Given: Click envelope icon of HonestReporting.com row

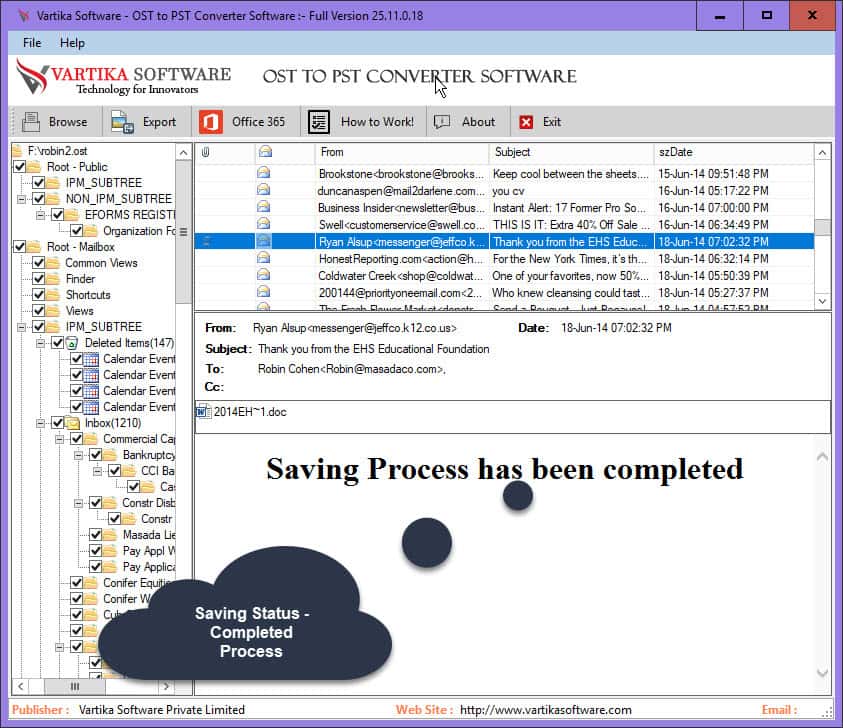Looking at the screenshot, I should (x=263, y=258).
